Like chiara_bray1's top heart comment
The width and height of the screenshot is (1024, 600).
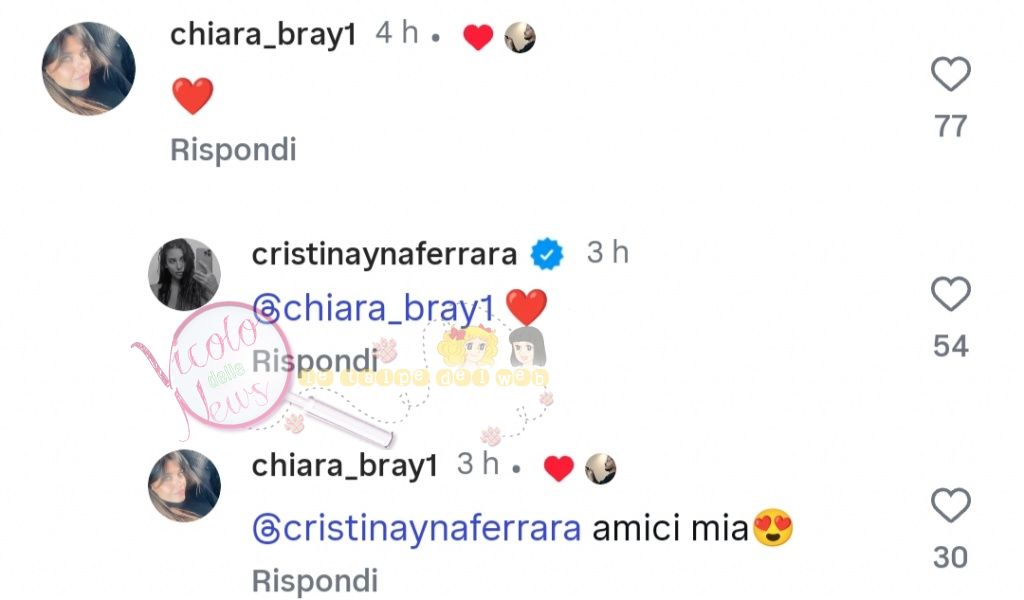(950, 74)
